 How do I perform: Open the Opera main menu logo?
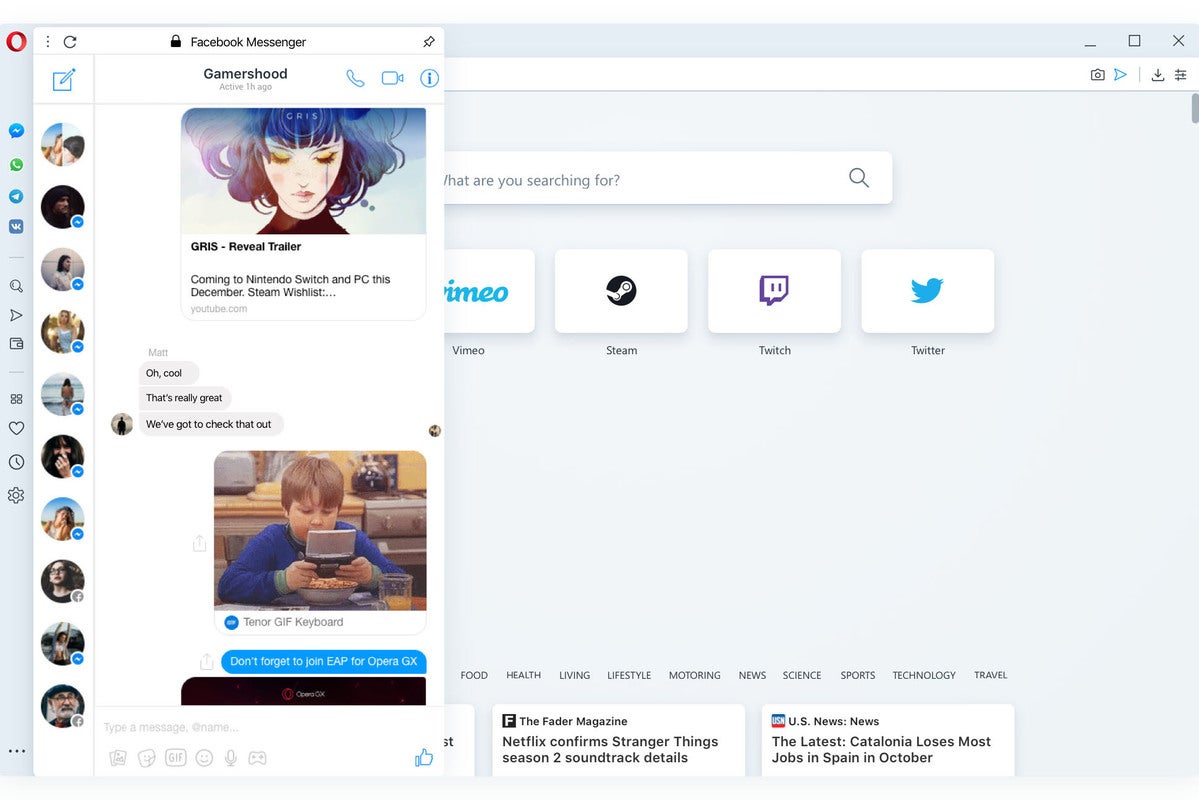tap(16, 41)
